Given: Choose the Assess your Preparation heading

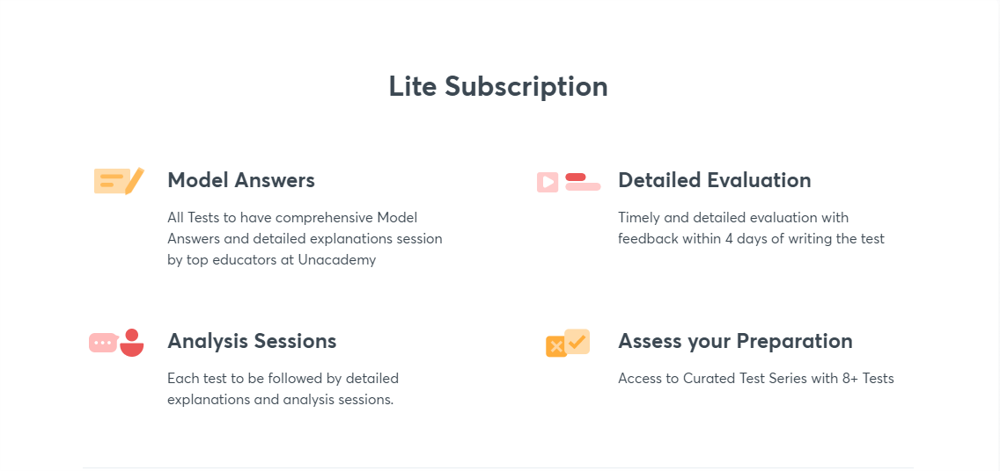Looking at the screenshot, I should click(x=735, y=341).
